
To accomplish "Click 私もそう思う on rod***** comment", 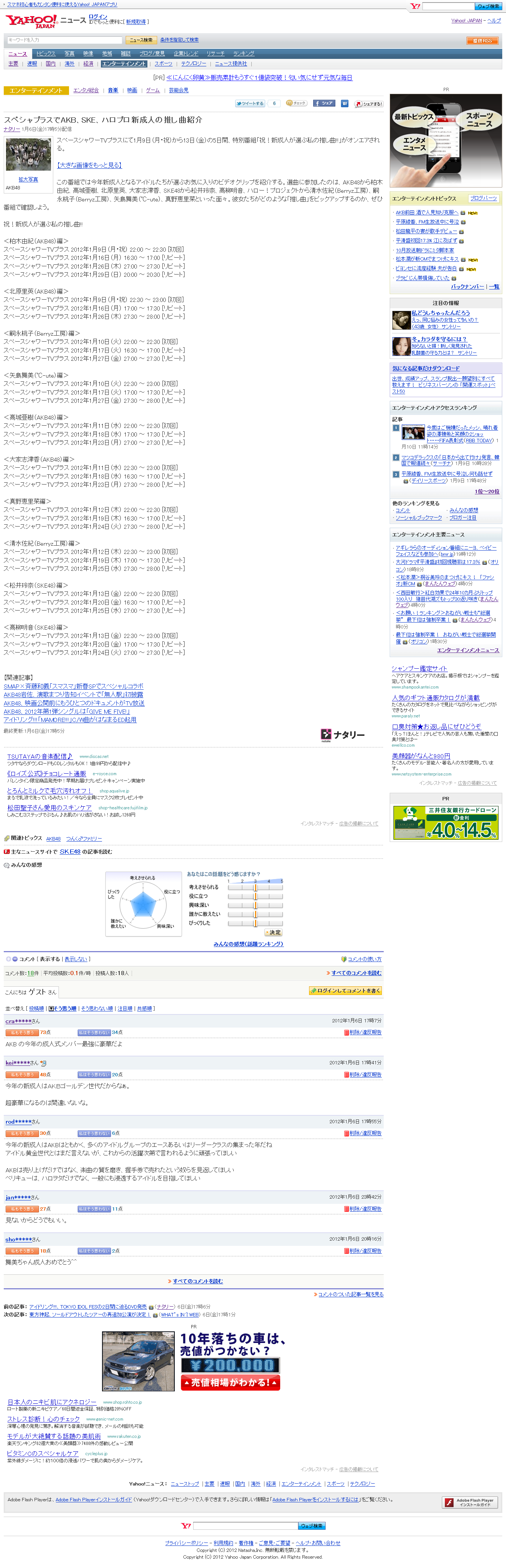I will tap(22, 1133).
